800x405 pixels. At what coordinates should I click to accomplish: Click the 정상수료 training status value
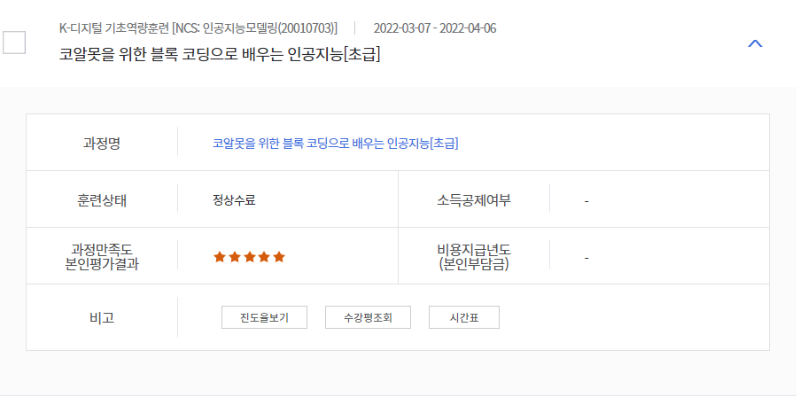[234, 200]
